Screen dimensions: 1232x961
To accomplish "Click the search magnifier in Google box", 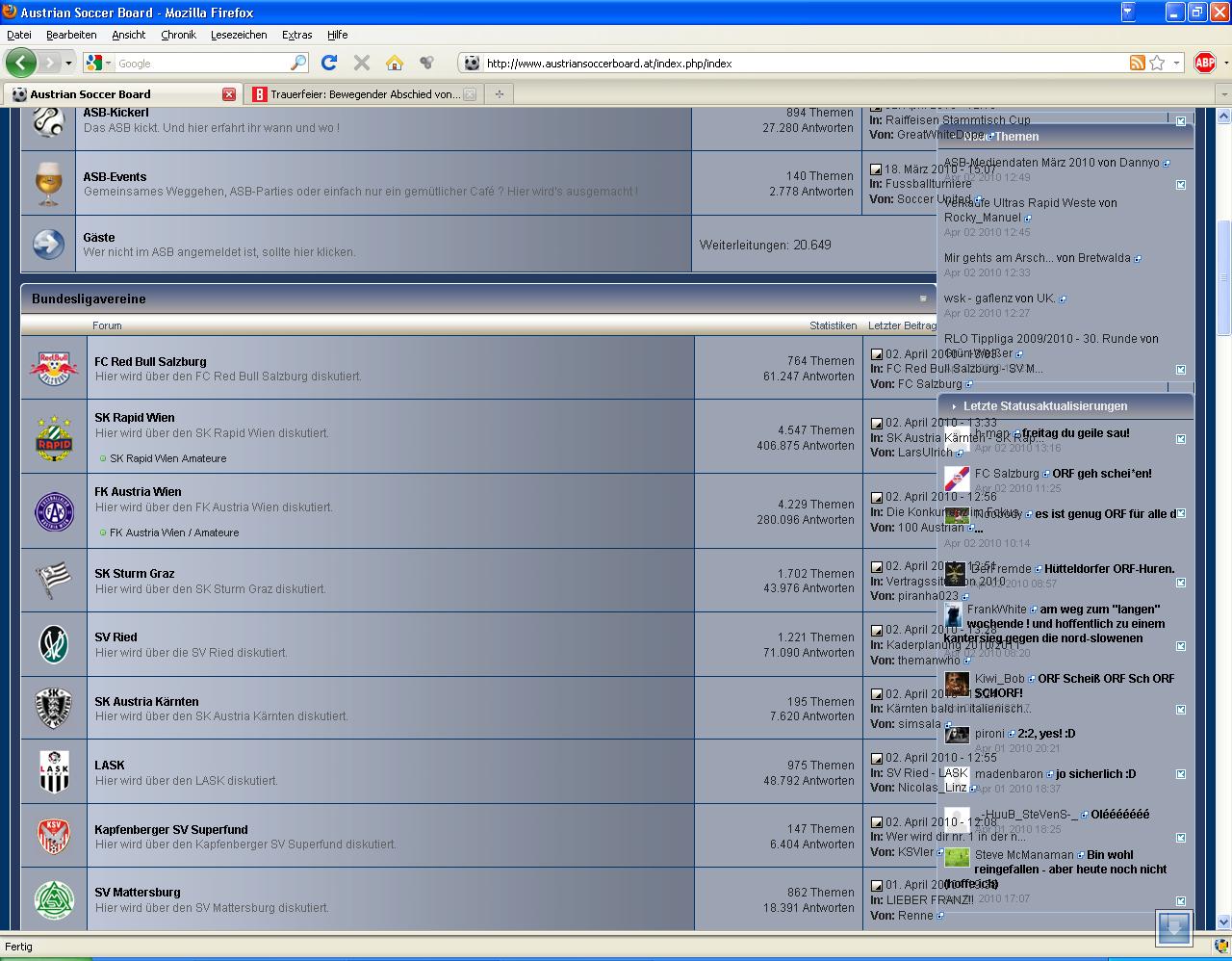I will [x=298, y=63].
